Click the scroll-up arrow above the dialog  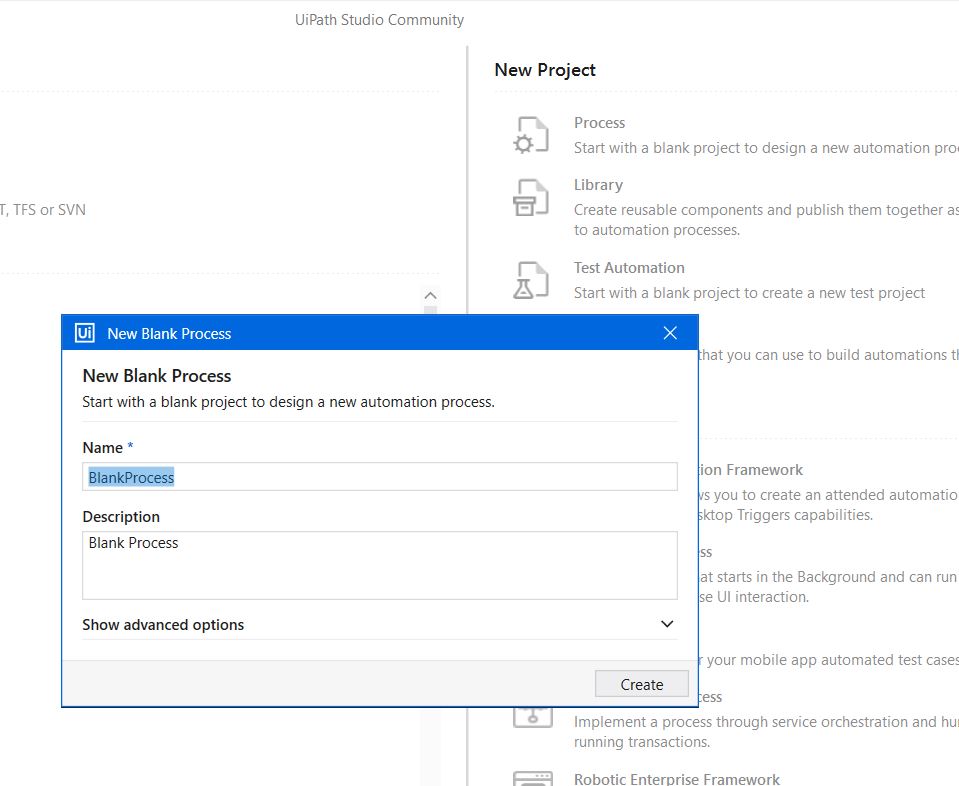pyautogui.click(x=430, y=296)
